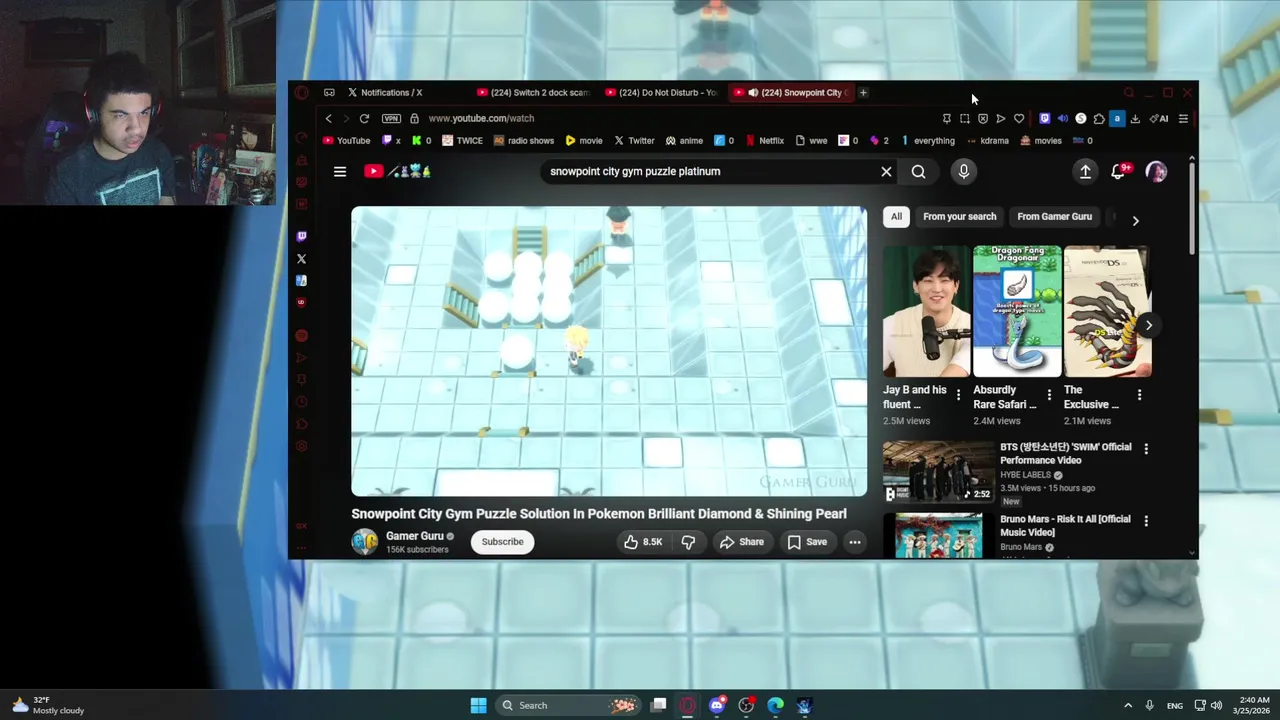
Task: Reload the current page
Action: click(364, 119)
